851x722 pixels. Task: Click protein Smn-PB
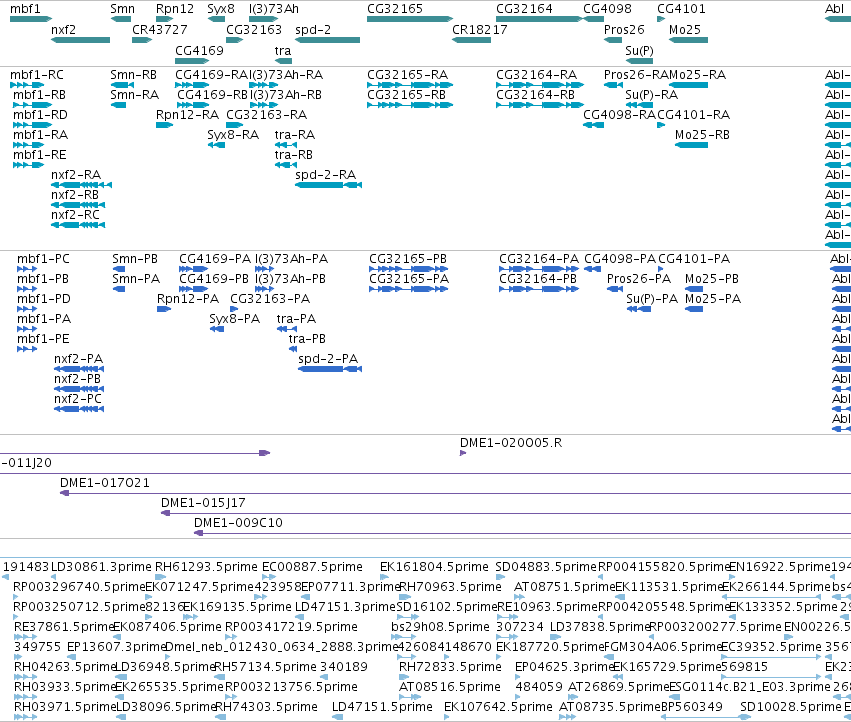[118, 269]
